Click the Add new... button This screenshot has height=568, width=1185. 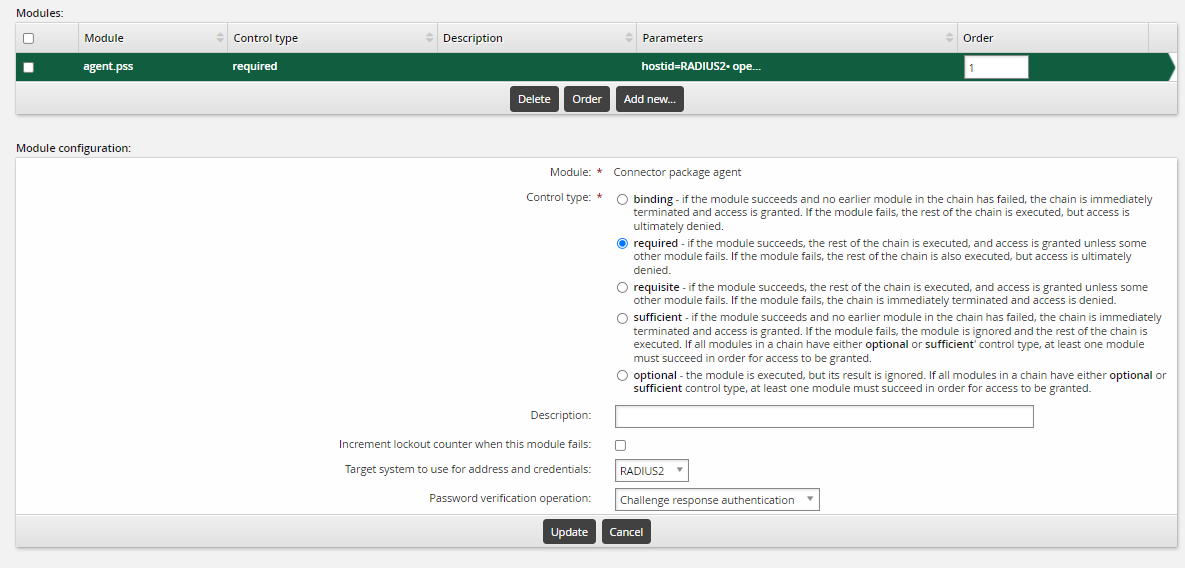[649, 99]
